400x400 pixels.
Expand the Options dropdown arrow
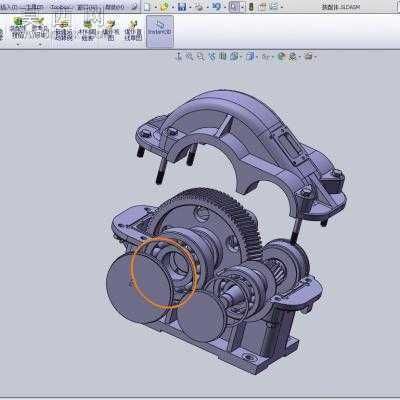click(282, 7)
